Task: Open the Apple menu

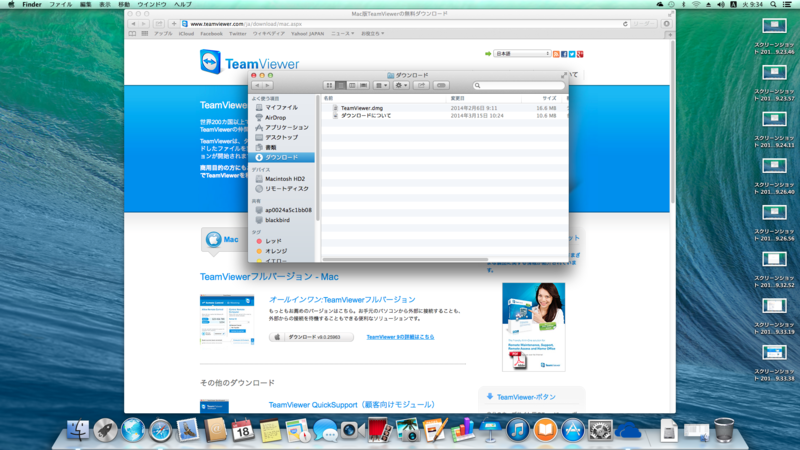Action: tap(11, 4)
